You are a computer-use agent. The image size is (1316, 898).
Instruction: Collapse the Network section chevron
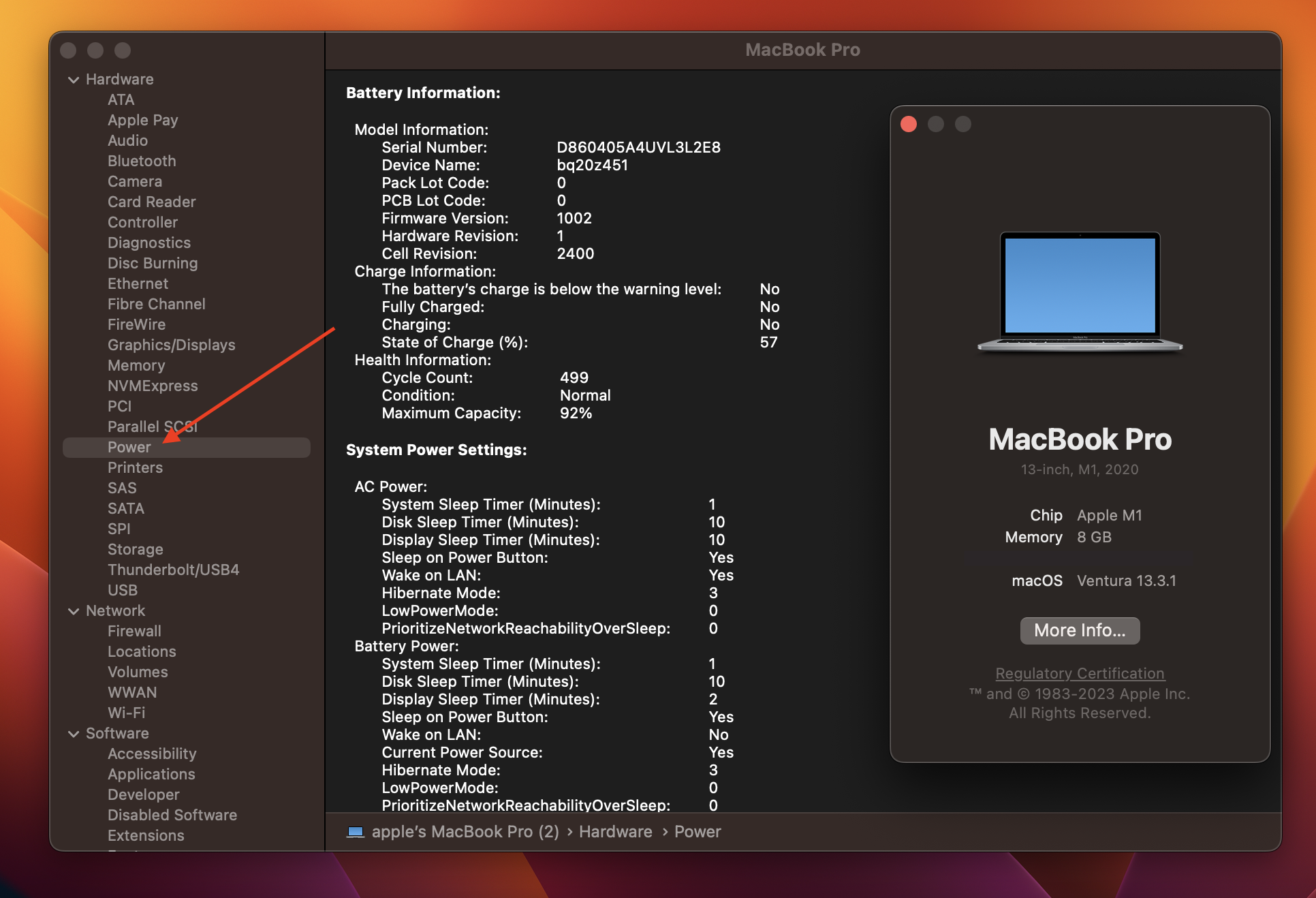[74, 611]
